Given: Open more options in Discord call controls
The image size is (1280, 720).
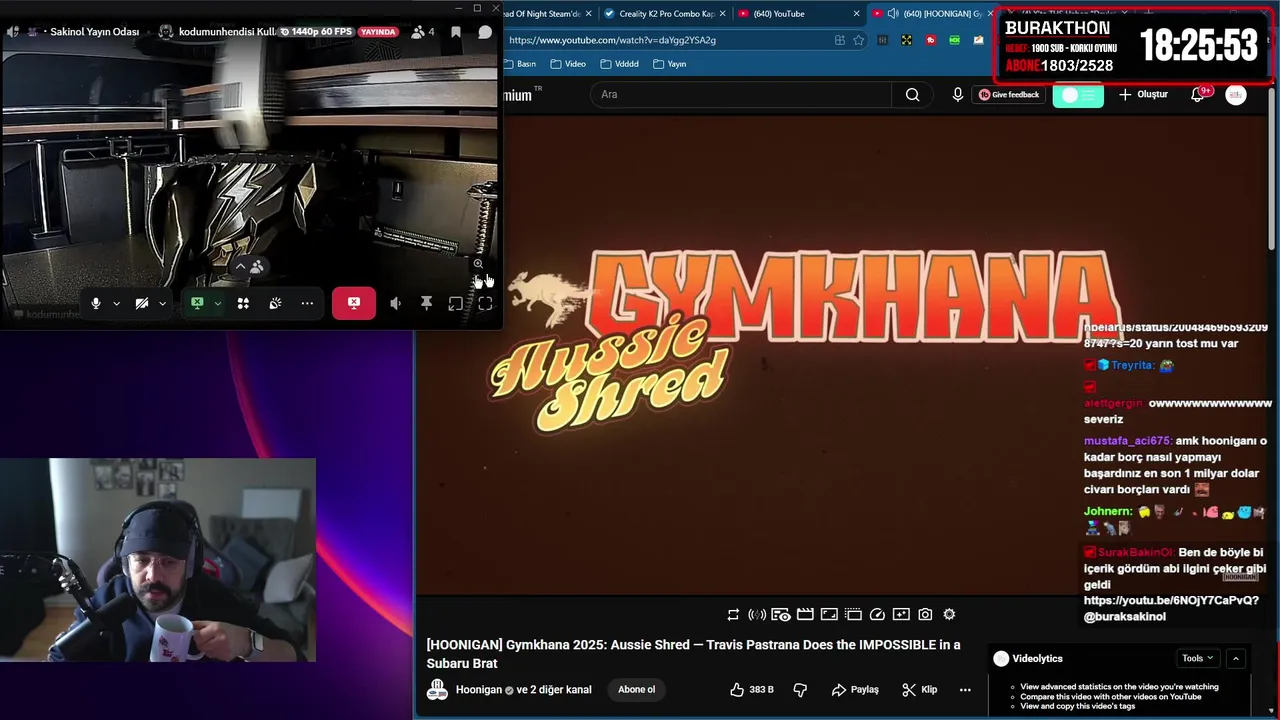Looking at the screenshot, I should pyautogui.click(x=307, y=303).
